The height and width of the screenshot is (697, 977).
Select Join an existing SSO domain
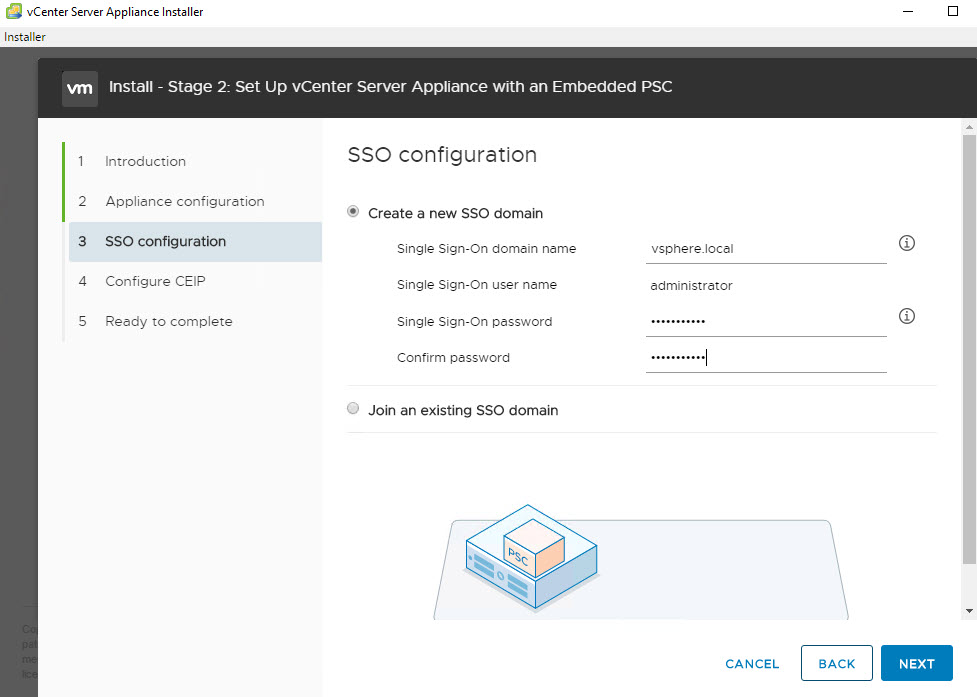(x=352, y=409)
